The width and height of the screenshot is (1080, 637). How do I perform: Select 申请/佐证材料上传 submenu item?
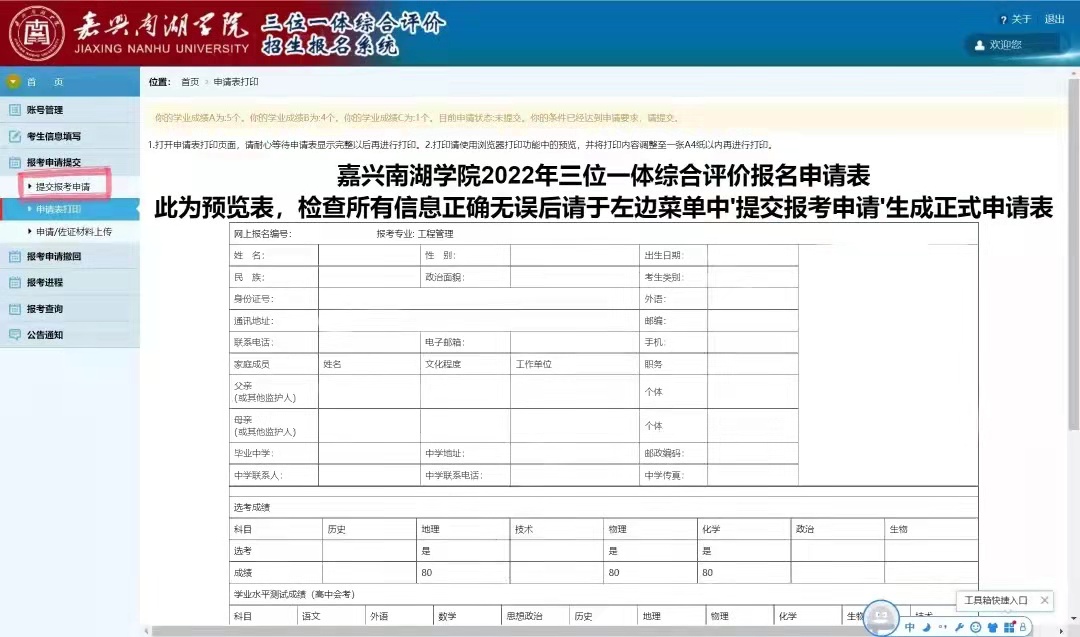tap(74, 232)
